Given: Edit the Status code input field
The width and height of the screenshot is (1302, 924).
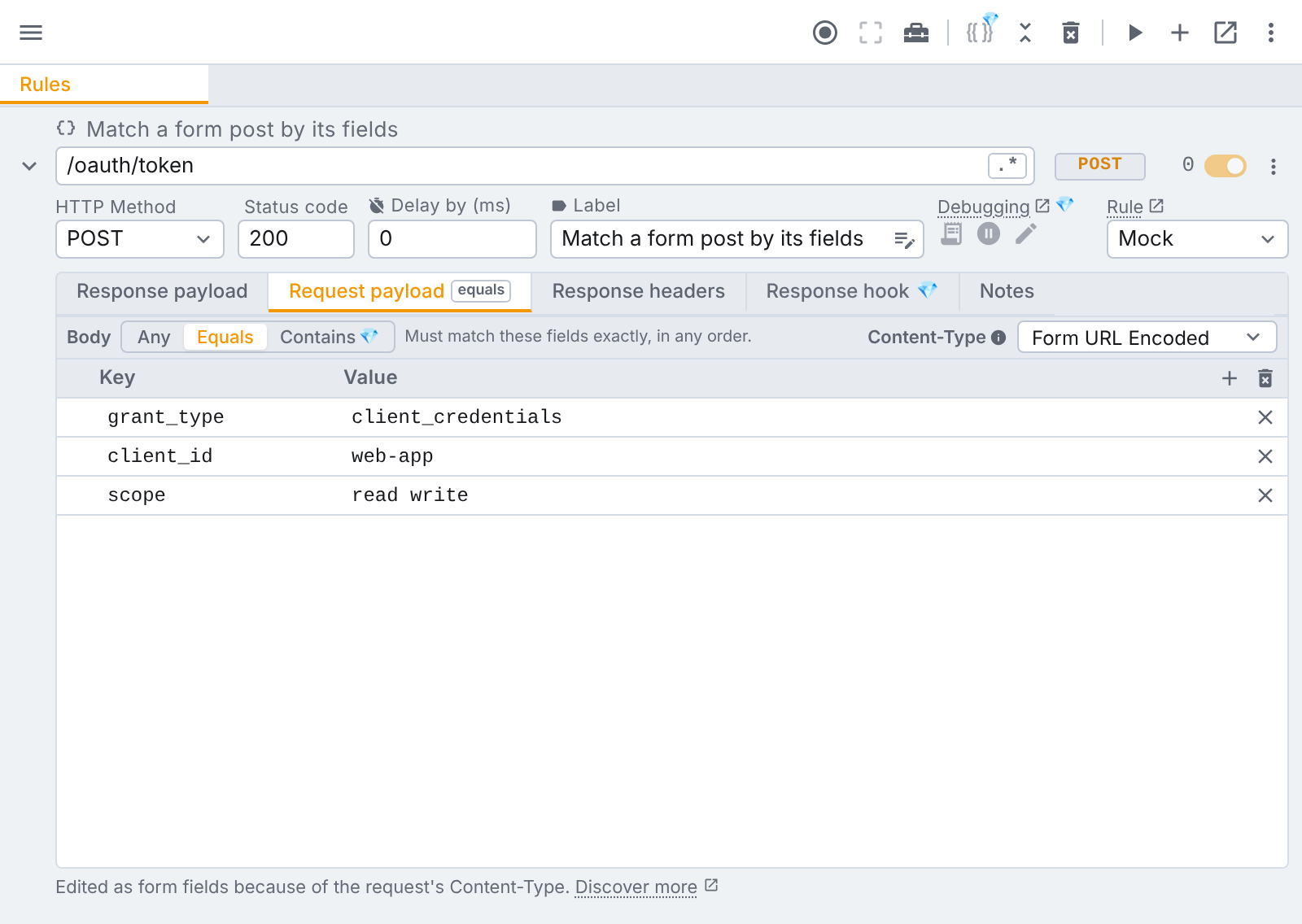Looking at the screenshot, I should pyautogui.click(x=296, y=239).
